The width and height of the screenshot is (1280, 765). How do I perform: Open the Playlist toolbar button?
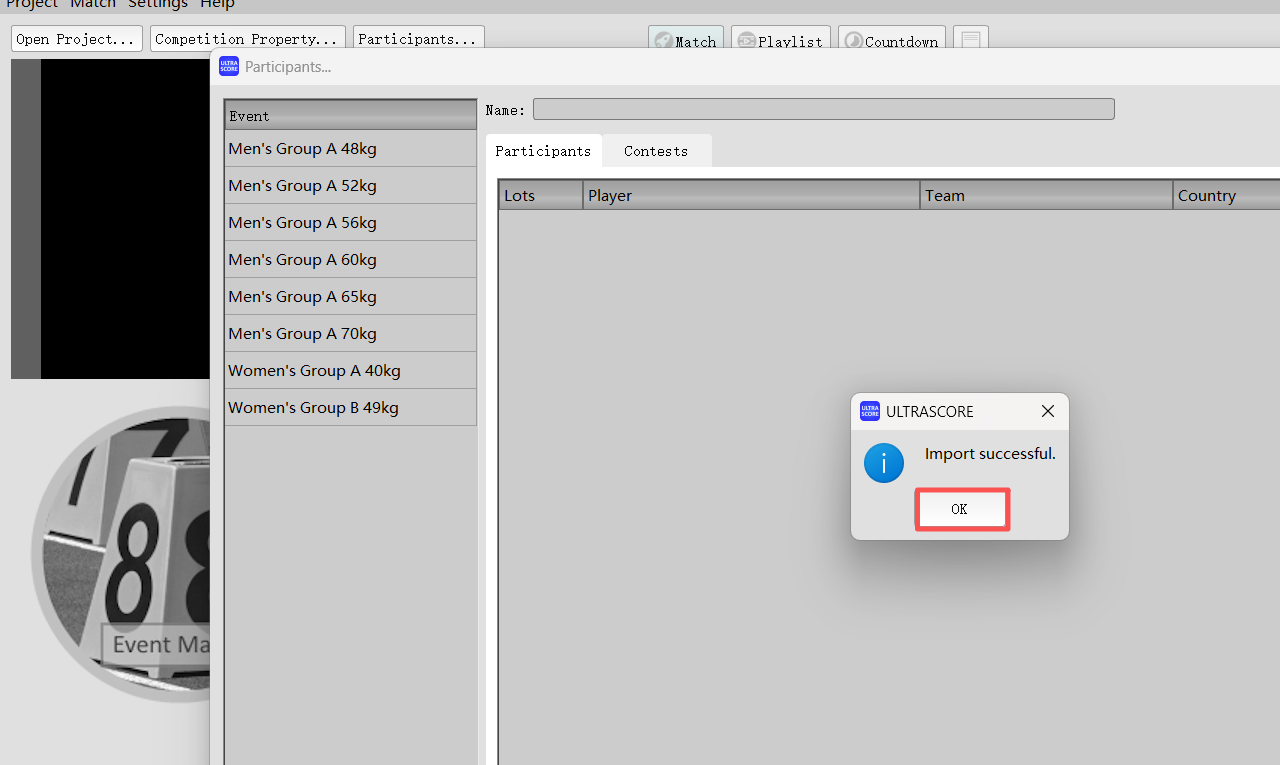(780, 41)
